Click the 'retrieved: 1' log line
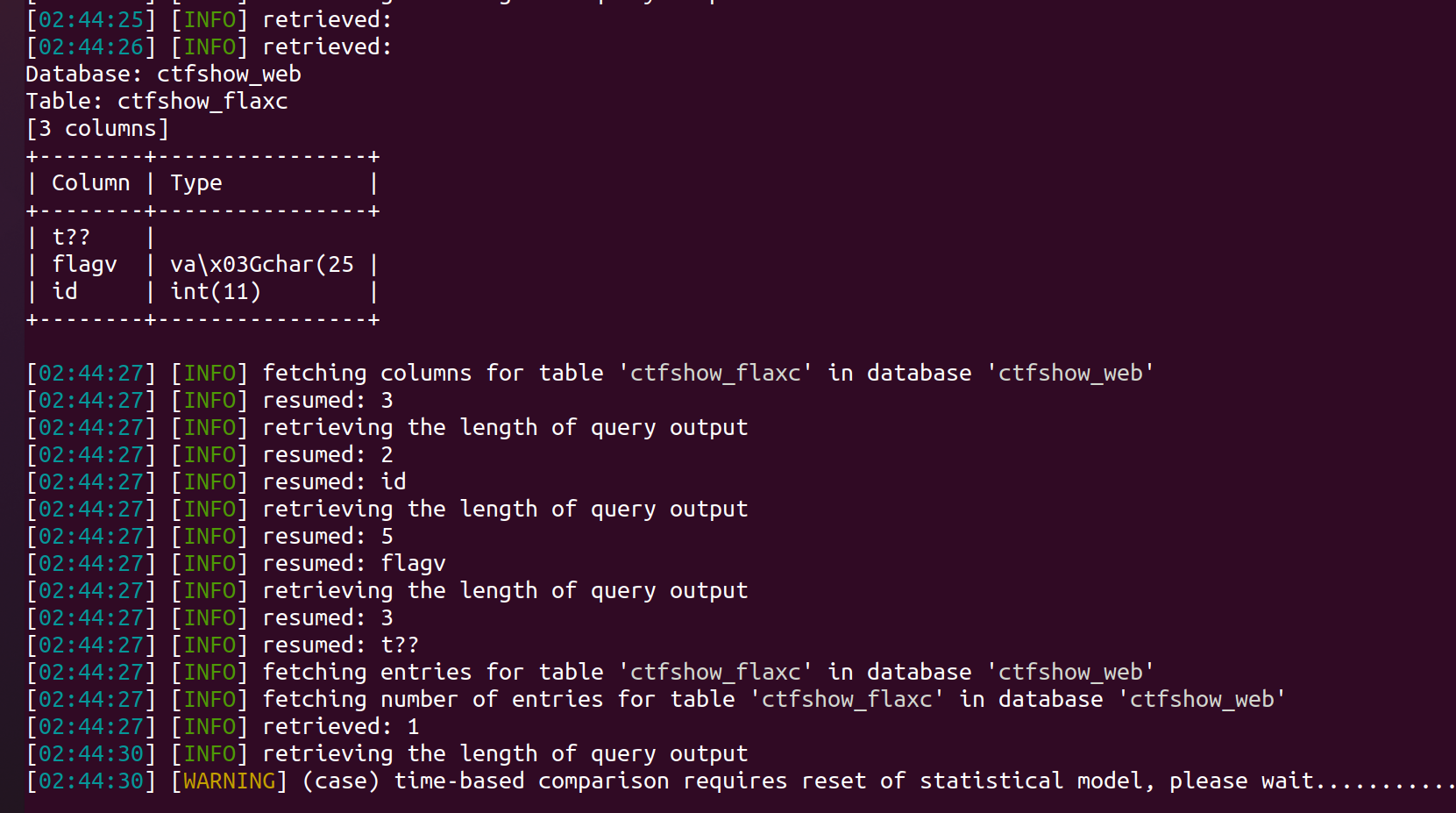 [x=340, y=726]
